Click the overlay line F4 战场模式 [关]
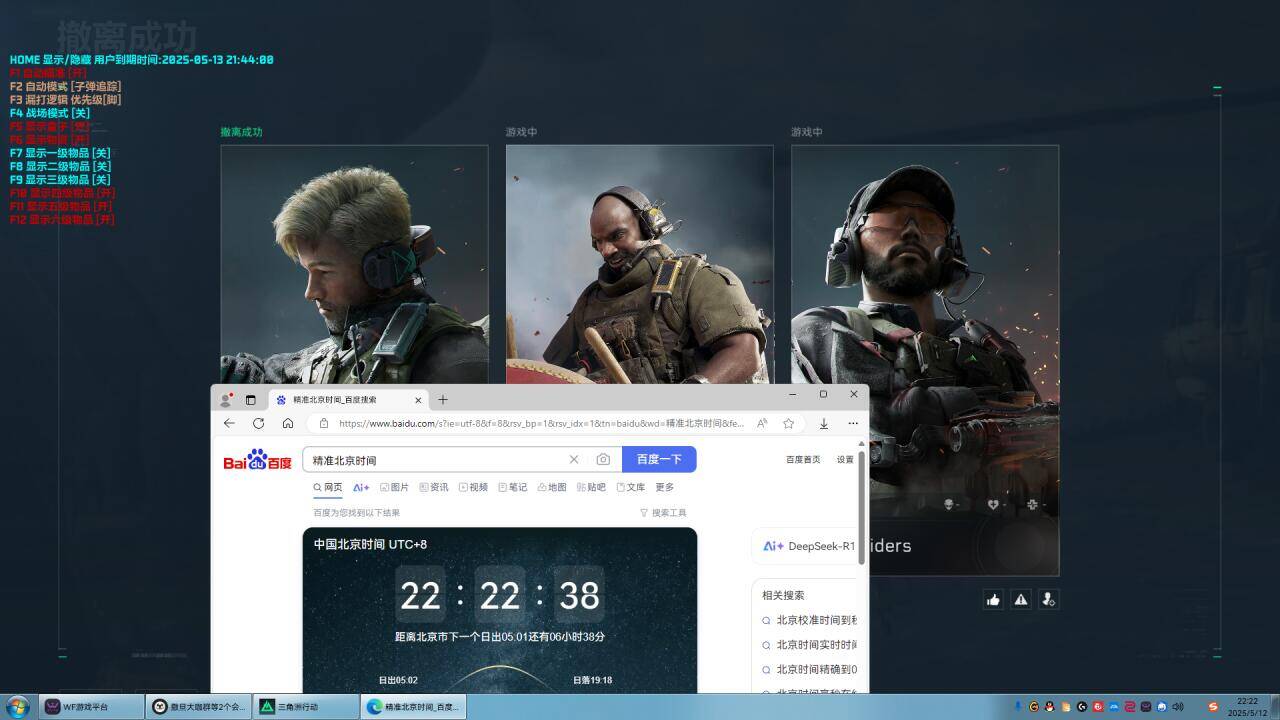Viewport: 1280px width, 720px height. tap(50, 113)
